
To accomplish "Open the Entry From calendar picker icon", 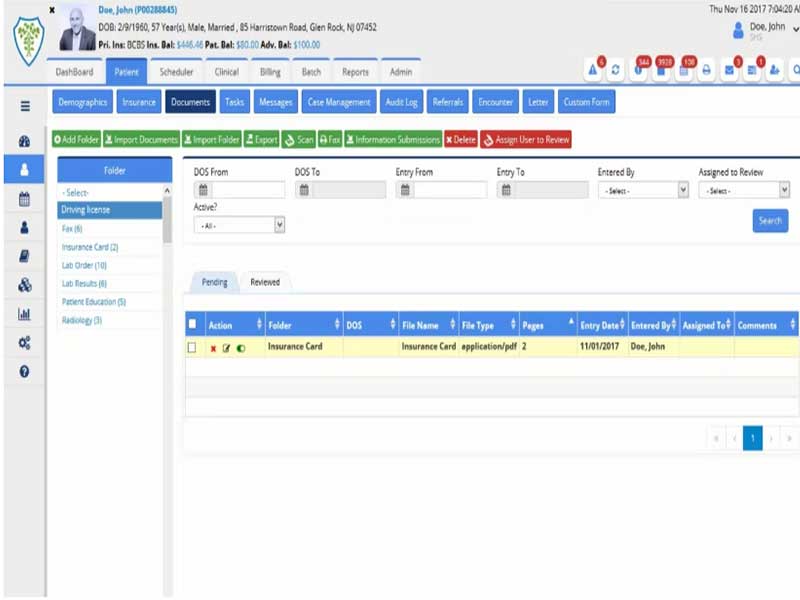I will point(405,190).
